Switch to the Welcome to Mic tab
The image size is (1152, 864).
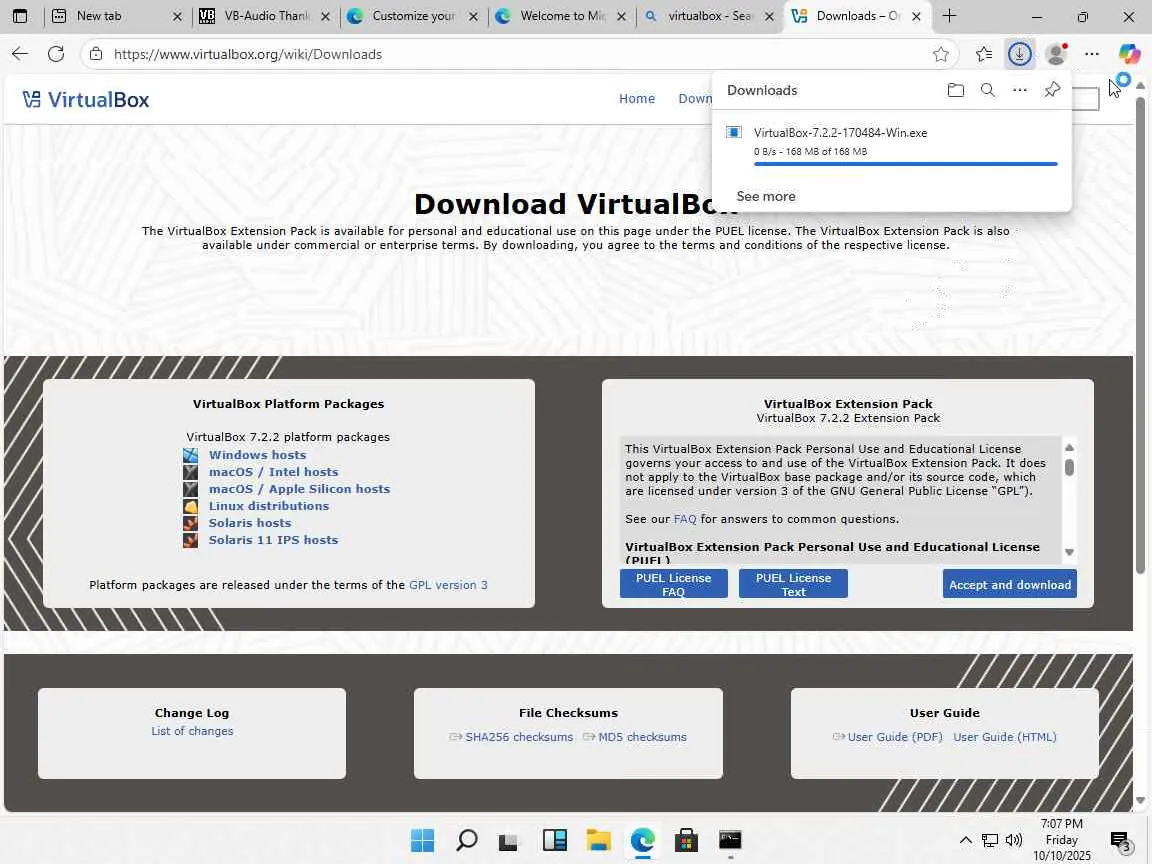coord(561,16)
